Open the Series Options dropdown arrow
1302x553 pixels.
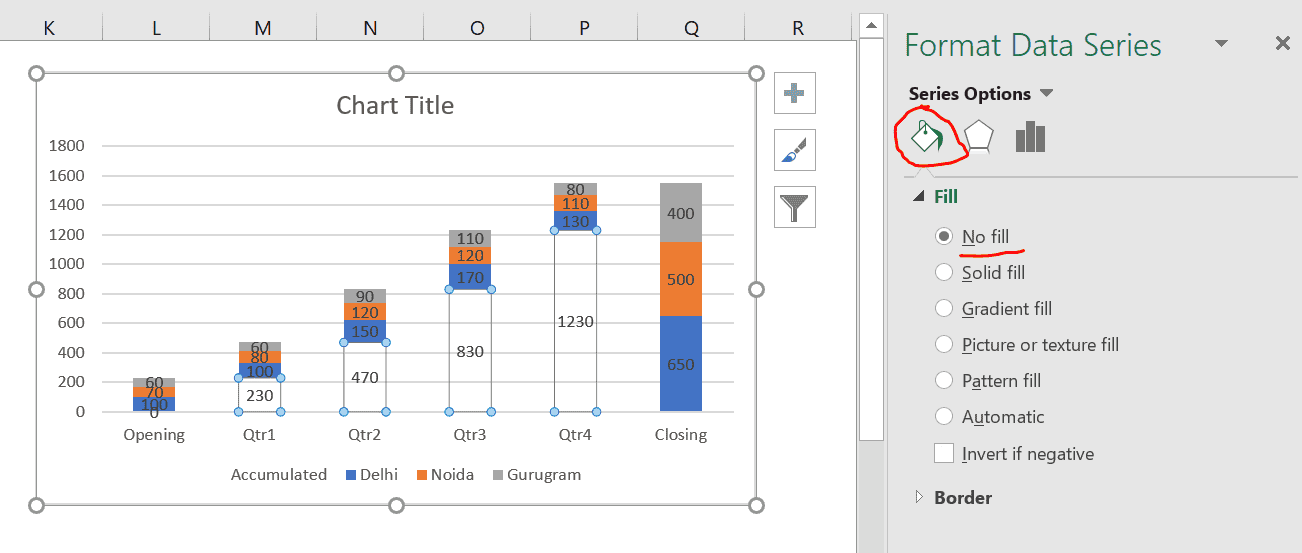coord(1046,93)
